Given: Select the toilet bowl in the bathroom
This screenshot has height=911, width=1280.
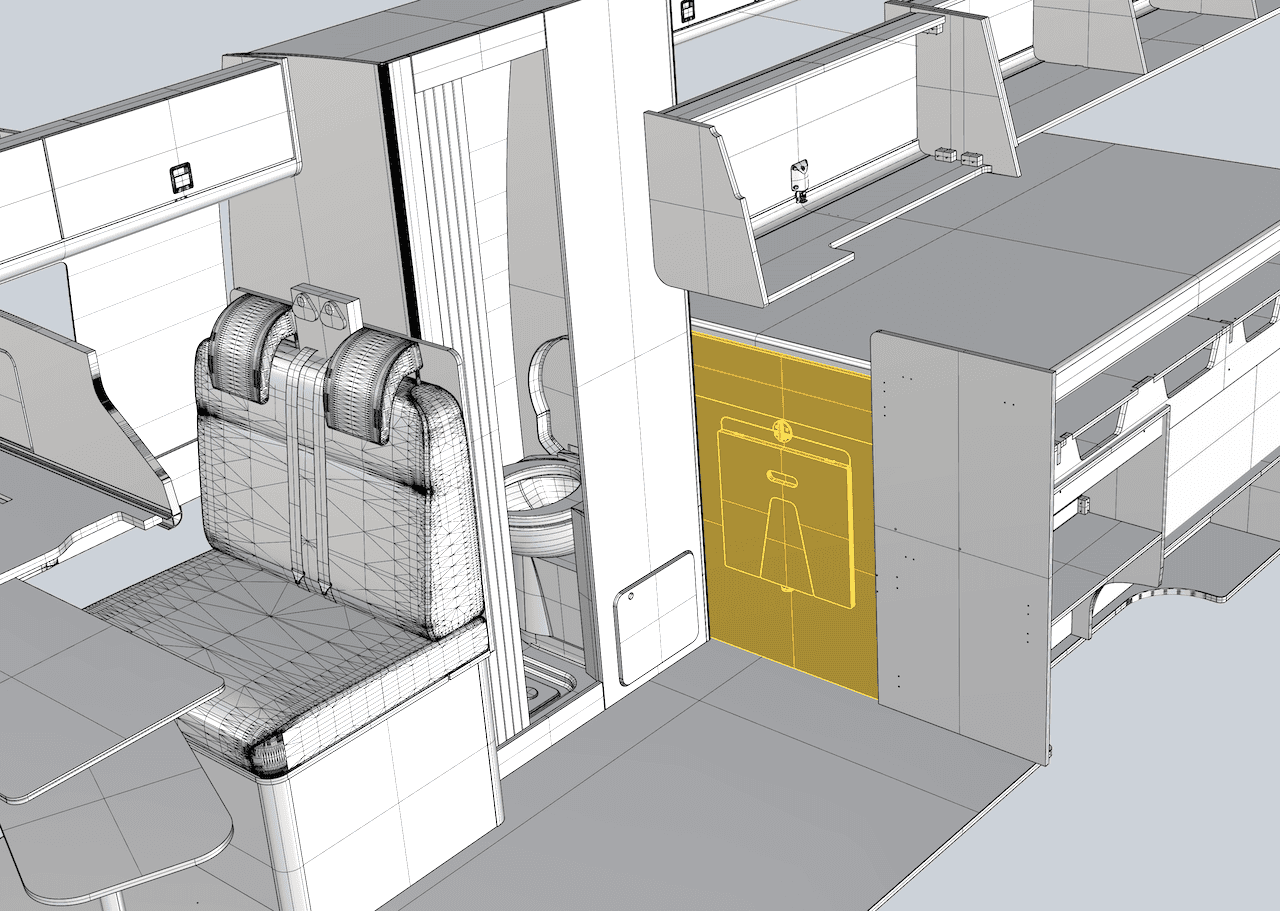Looking at the screenshot, I should tap(541, 506).
